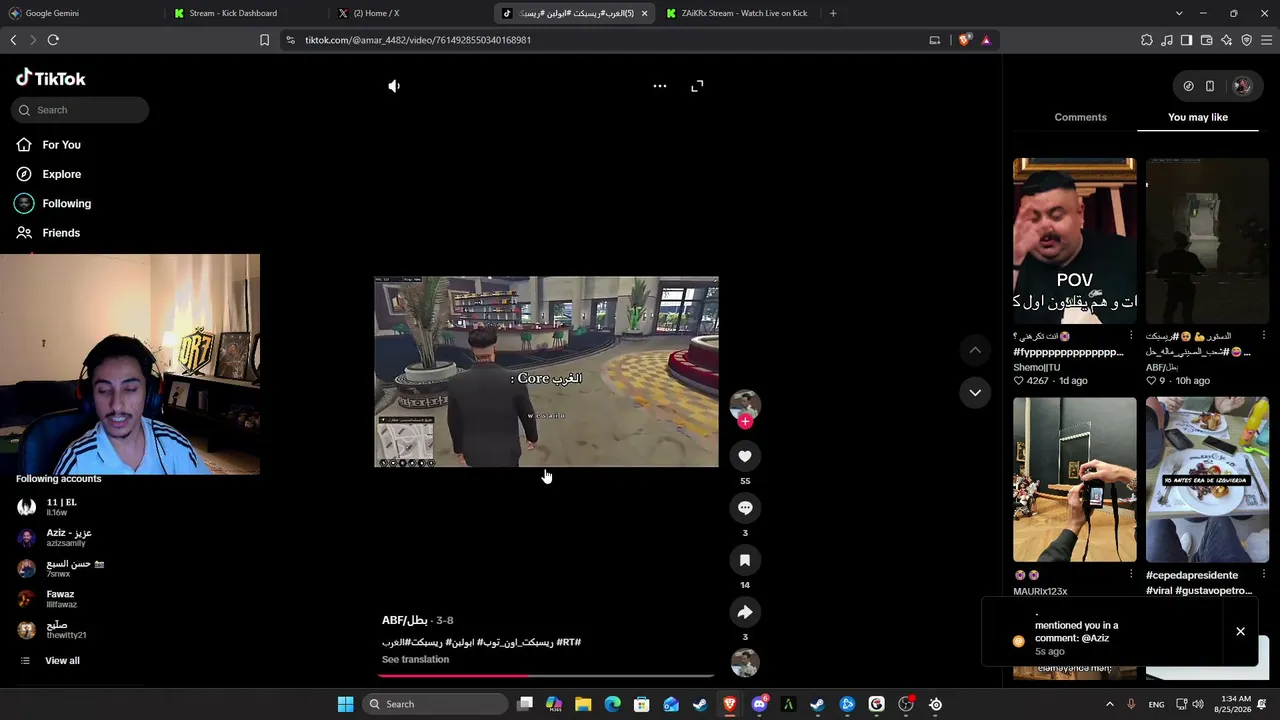
Task: Share the video using arrow icon
Action: 745,612
